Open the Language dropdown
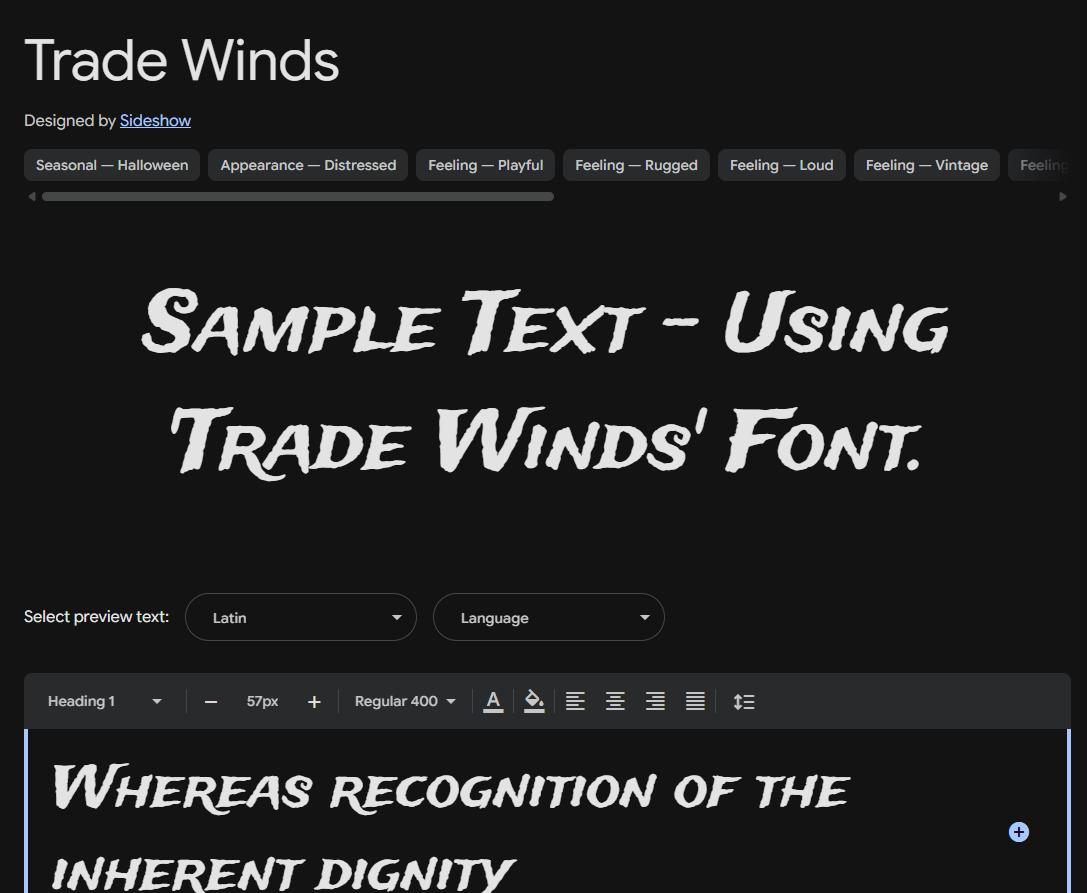This screenshot has height=893, width=1087. (549, 617)
